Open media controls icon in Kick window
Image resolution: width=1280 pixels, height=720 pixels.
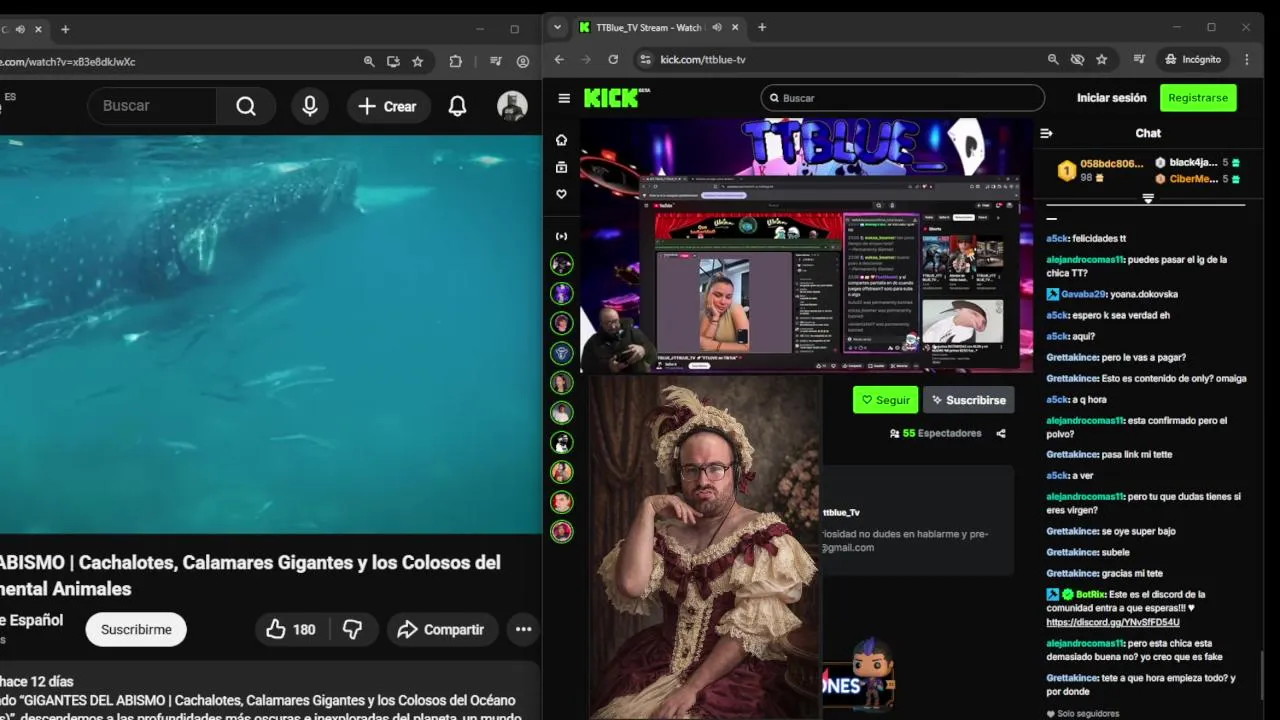1139,59
